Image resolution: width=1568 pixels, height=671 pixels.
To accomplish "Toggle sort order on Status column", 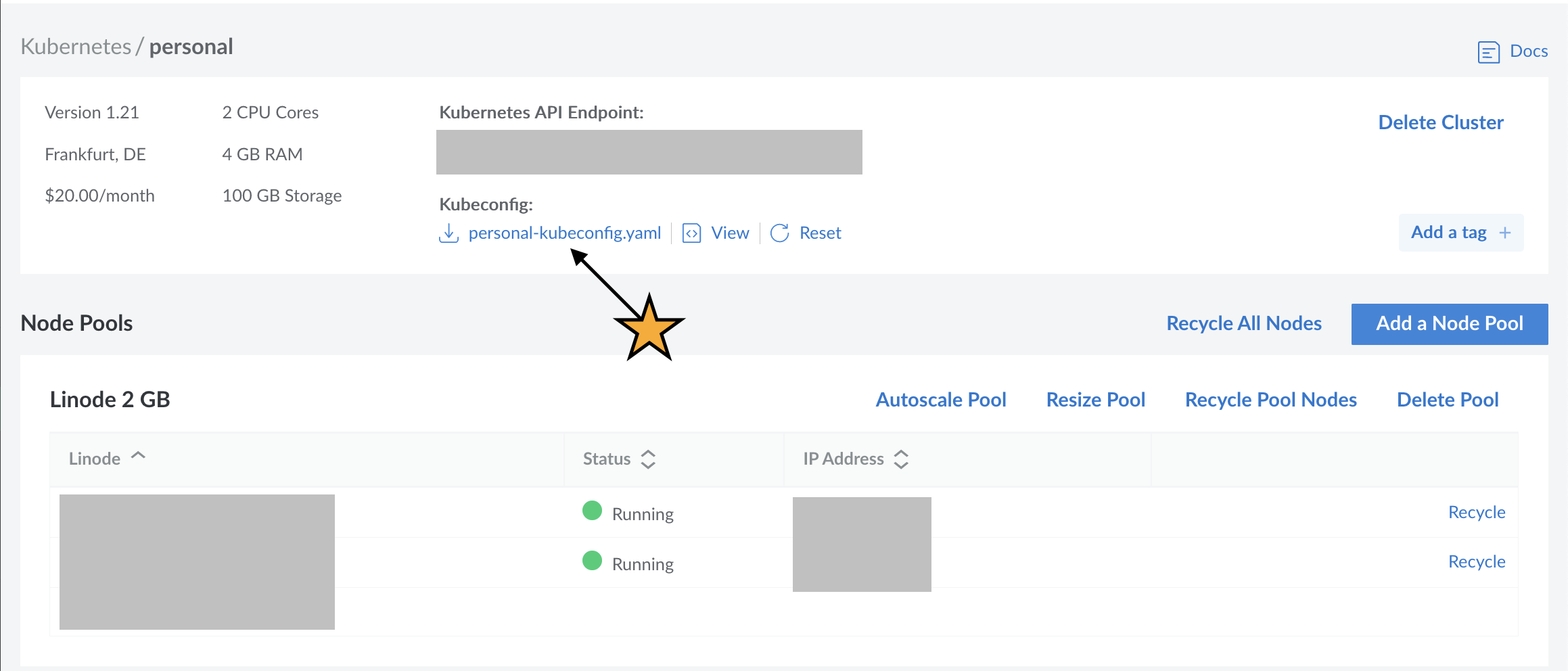I will tap(648, 459).
